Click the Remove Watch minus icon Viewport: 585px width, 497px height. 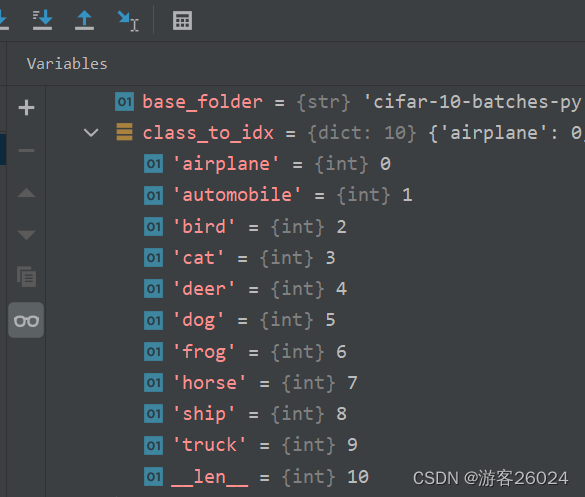26,150
